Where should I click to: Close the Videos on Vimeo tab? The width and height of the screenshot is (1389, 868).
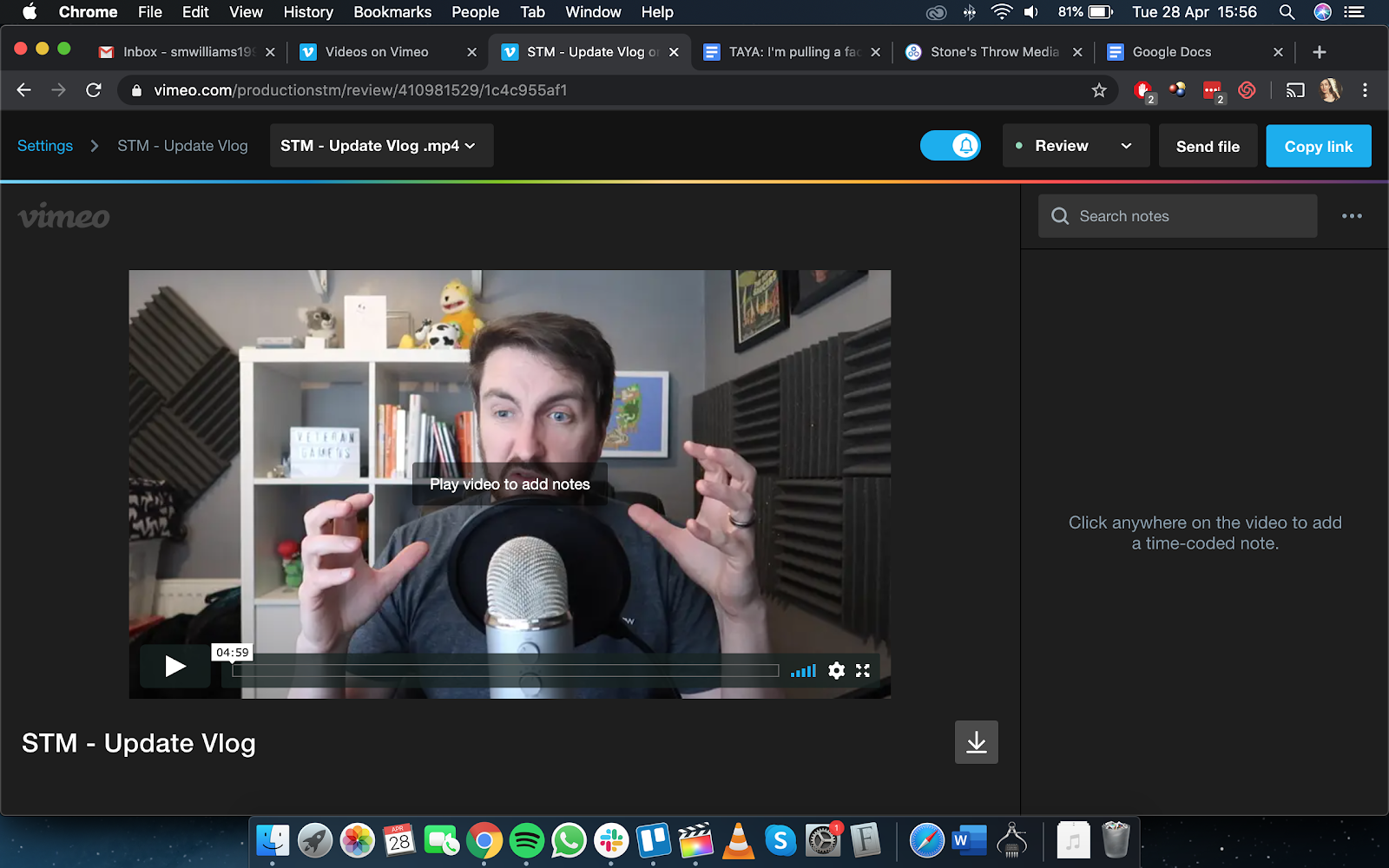pos(471,52)
